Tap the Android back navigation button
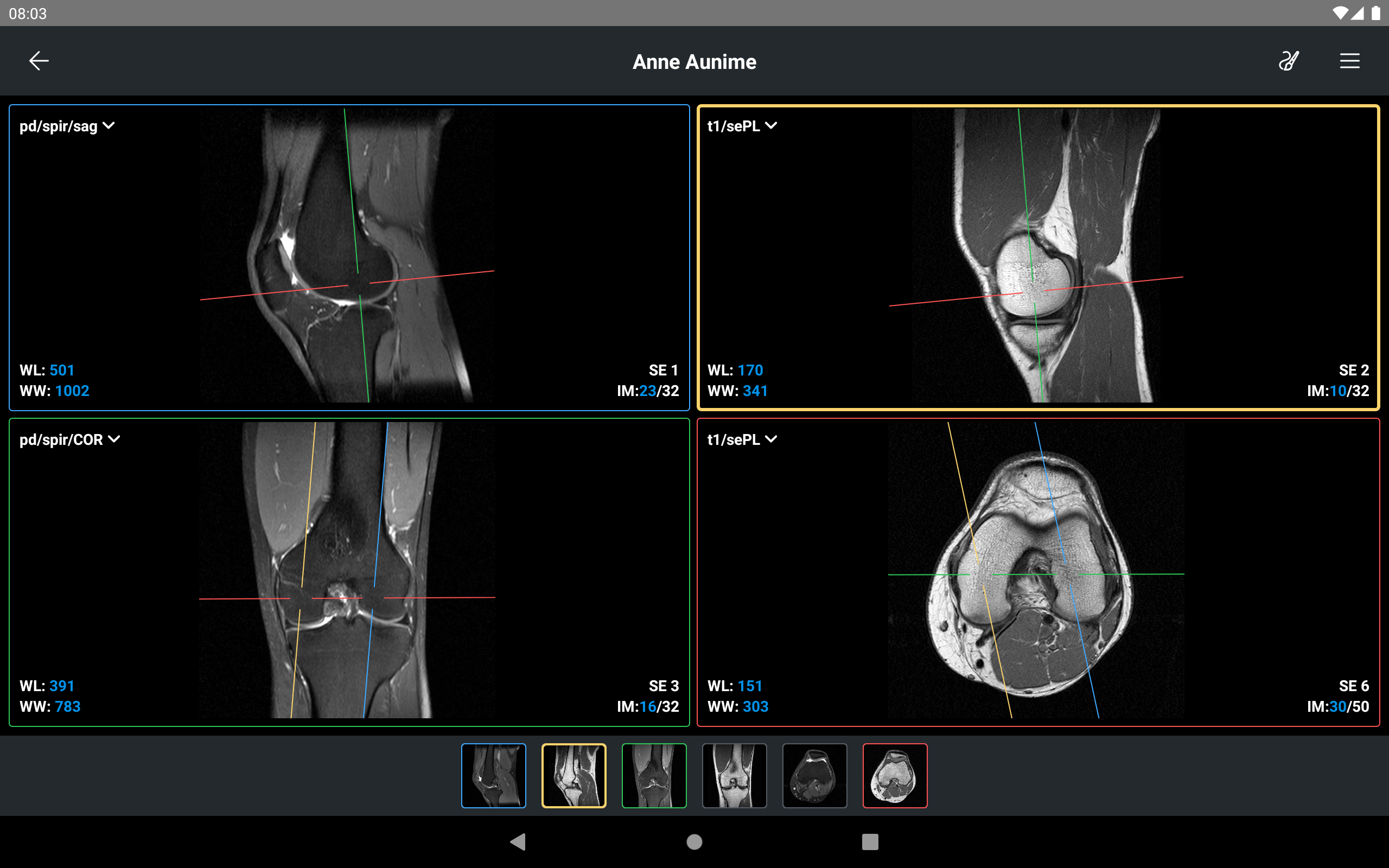Viewport: 1389px width, 868px height. point(518,841)
